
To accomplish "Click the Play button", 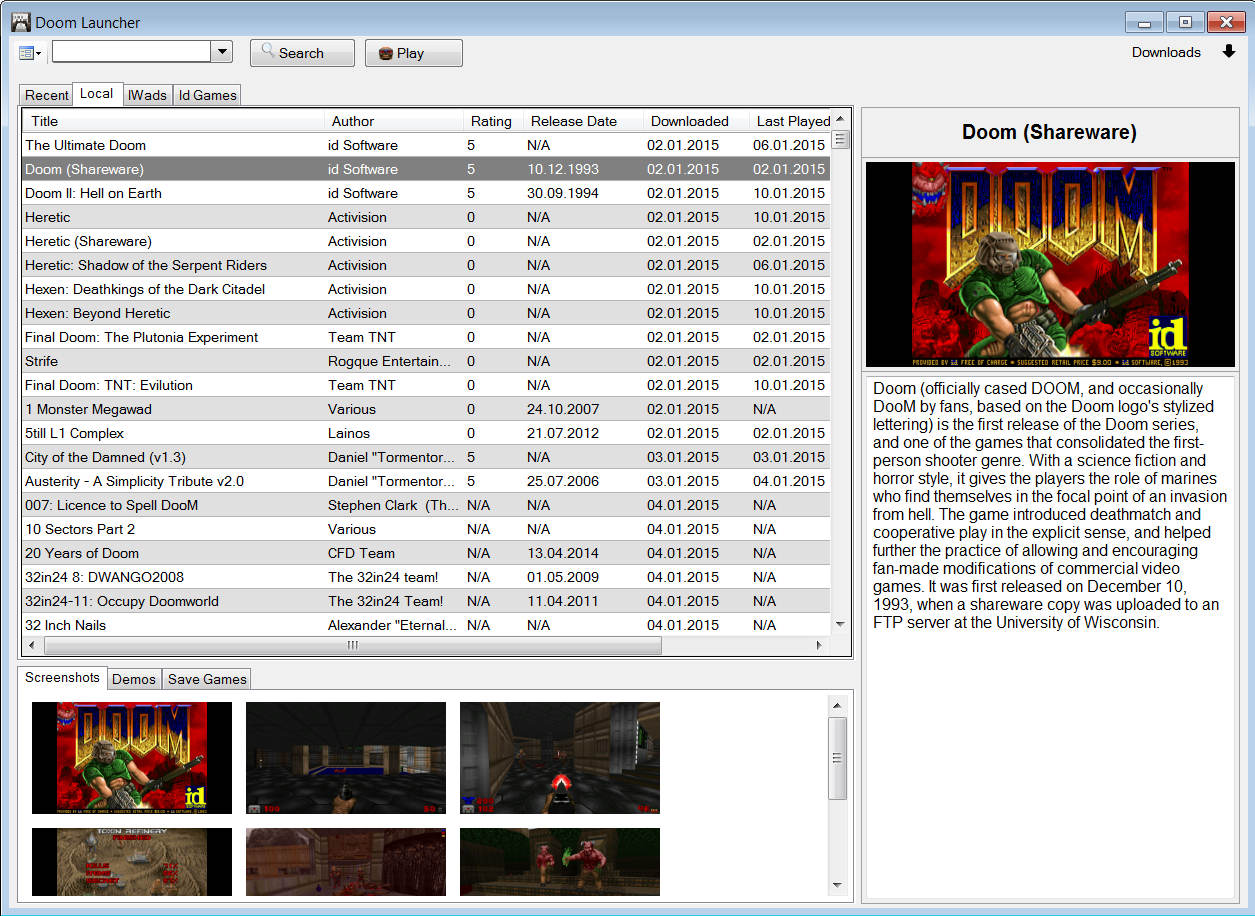I will (x=413, y=53).
